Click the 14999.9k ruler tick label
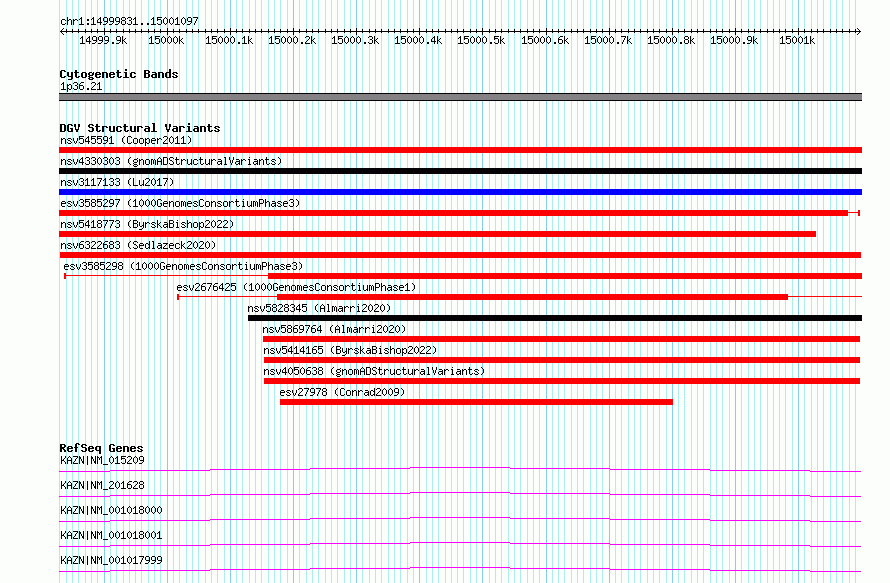Image resolution: width=890 pixels, height=583 pixels. pos(103,40)
